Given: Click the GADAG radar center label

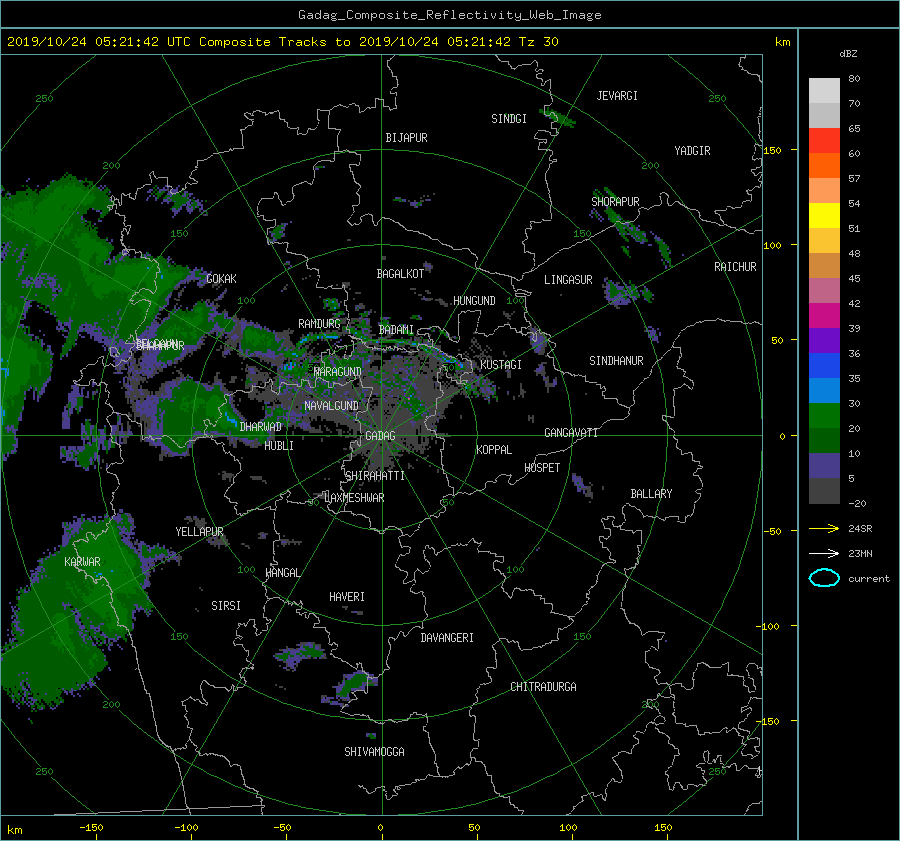Looking at the screenshot, I should (x=380, y=436).
